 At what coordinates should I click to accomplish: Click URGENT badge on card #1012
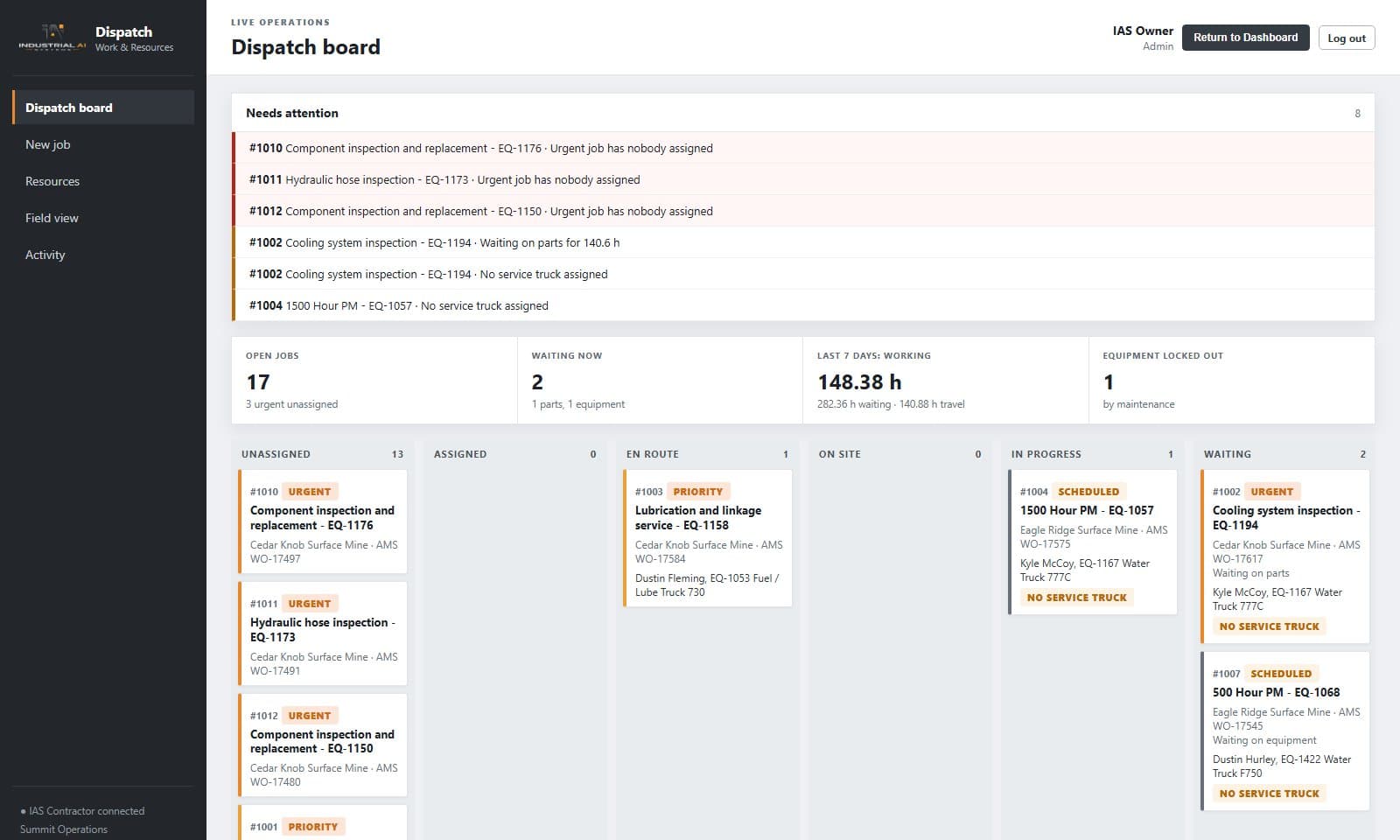[310, 716]
